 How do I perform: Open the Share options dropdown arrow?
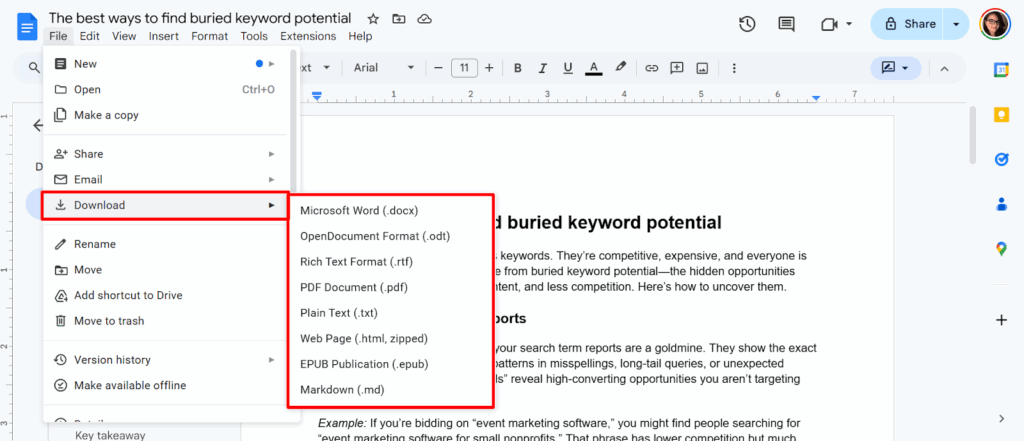956,24
